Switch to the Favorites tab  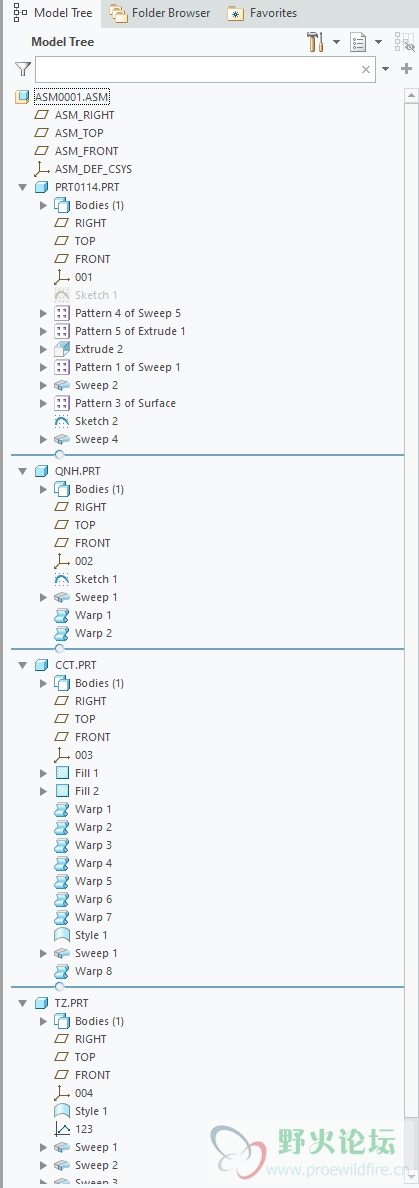262,13
